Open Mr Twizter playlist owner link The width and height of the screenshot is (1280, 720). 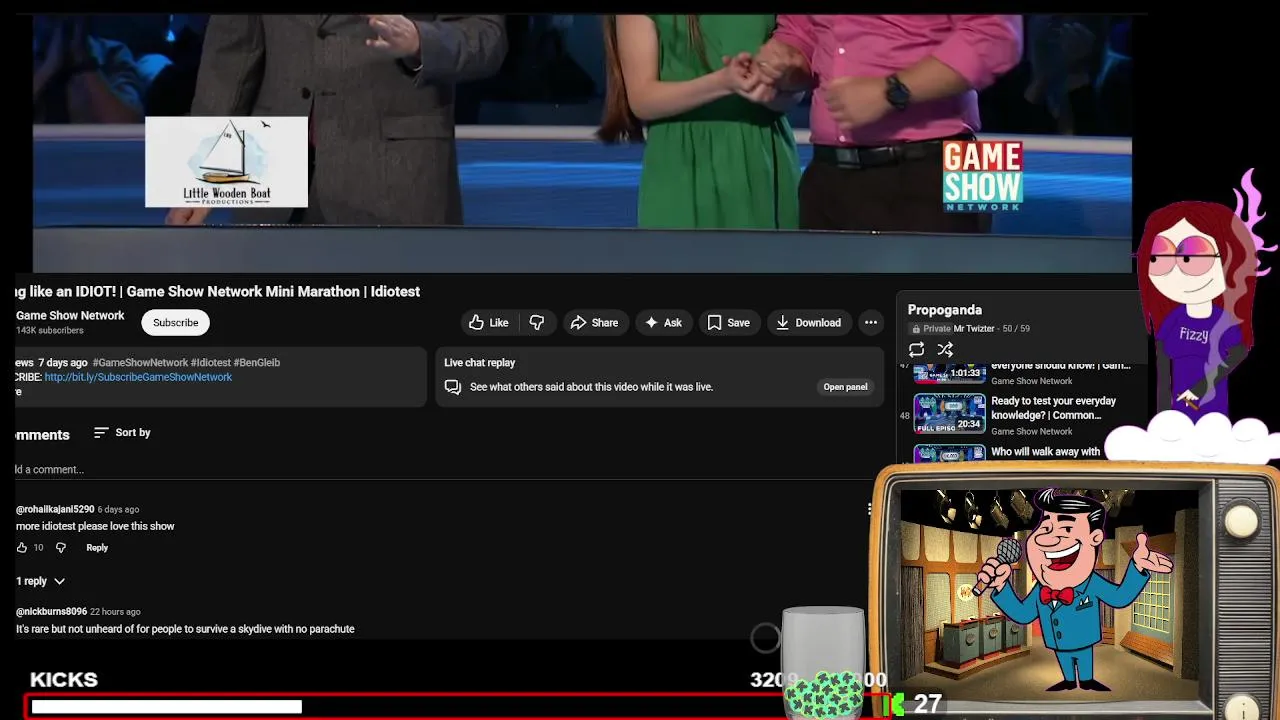click(973, 329)
